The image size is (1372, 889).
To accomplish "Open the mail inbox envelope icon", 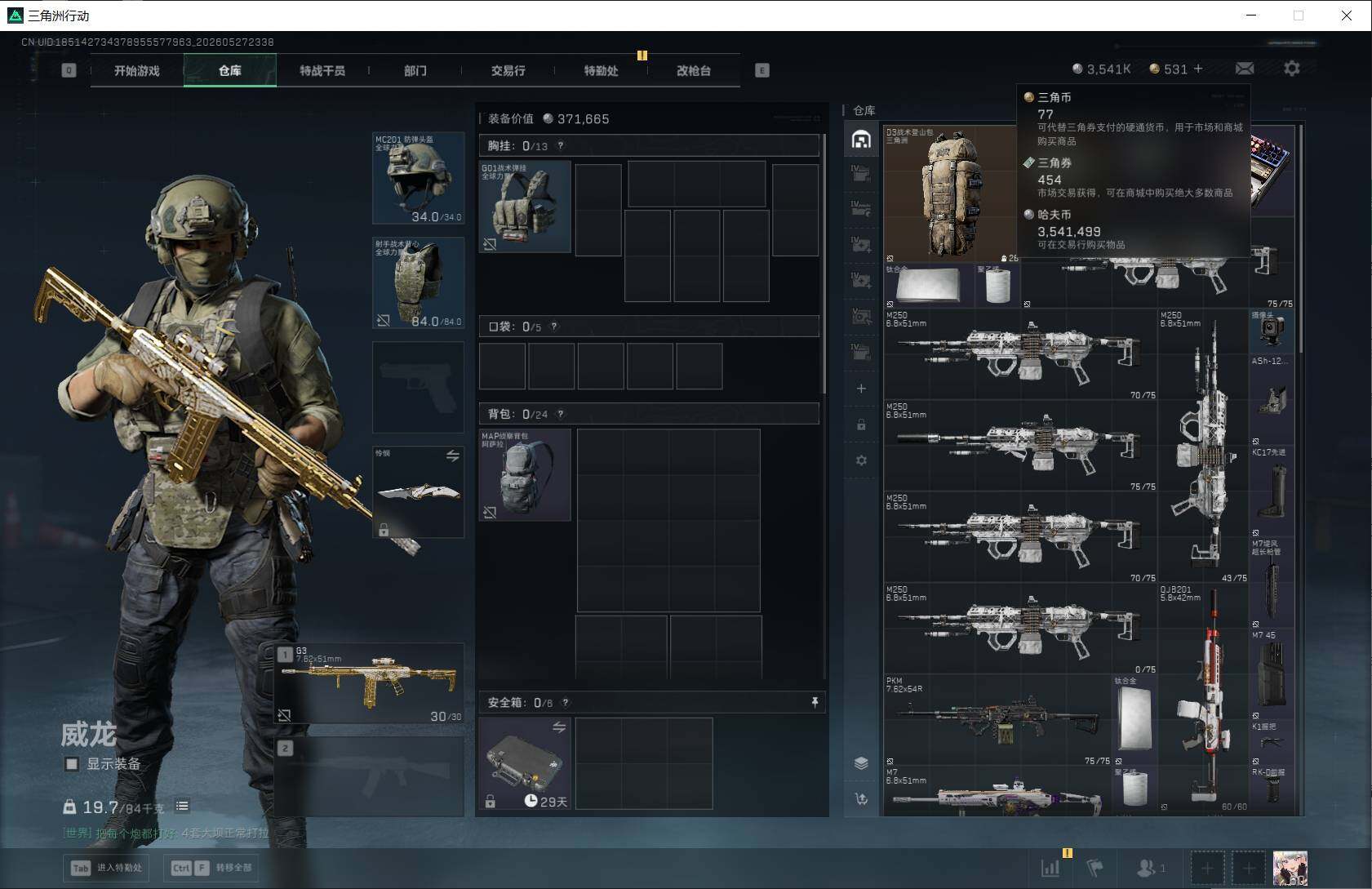I will [1245, 69].
